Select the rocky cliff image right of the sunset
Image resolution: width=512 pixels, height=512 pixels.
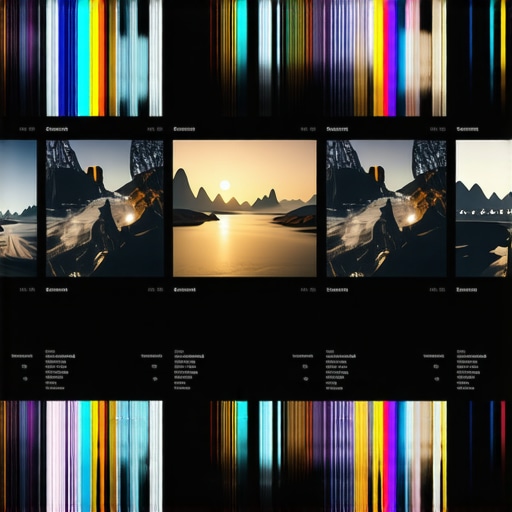click(x=386, y=208)
